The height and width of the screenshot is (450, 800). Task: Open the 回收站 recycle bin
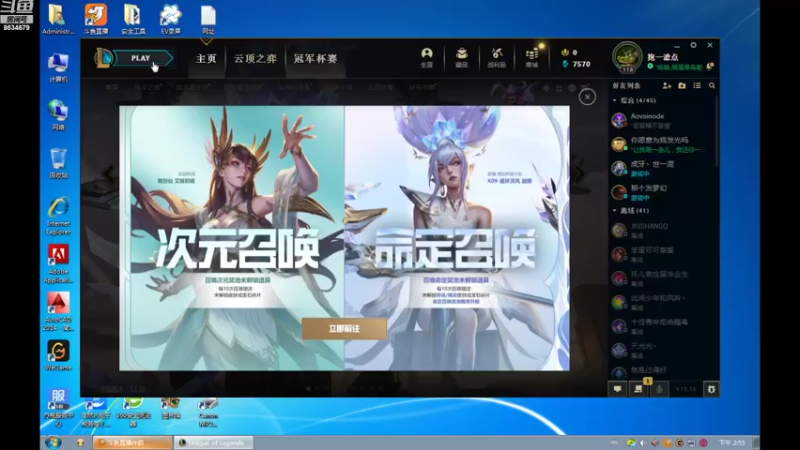click(x=58, y=163)
